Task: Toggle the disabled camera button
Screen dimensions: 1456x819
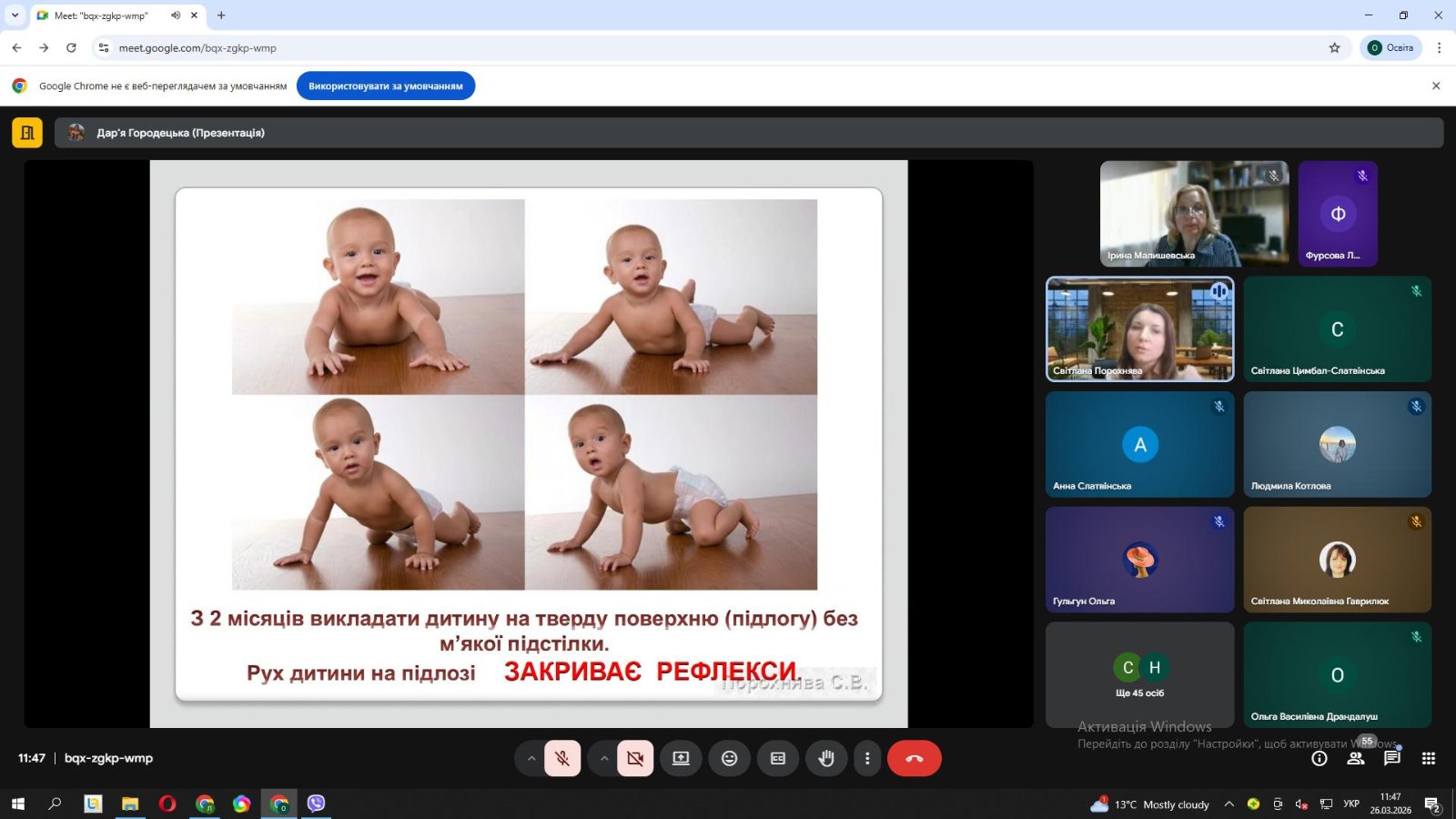Action: pos(635,758)
